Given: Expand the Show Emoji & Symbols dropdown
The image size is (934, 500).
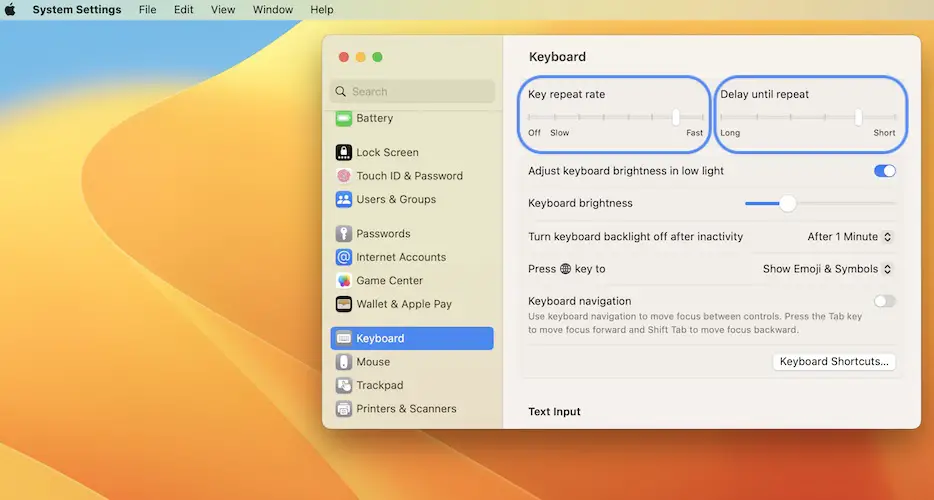Looking at the screenshot, I should click(827, 269).
